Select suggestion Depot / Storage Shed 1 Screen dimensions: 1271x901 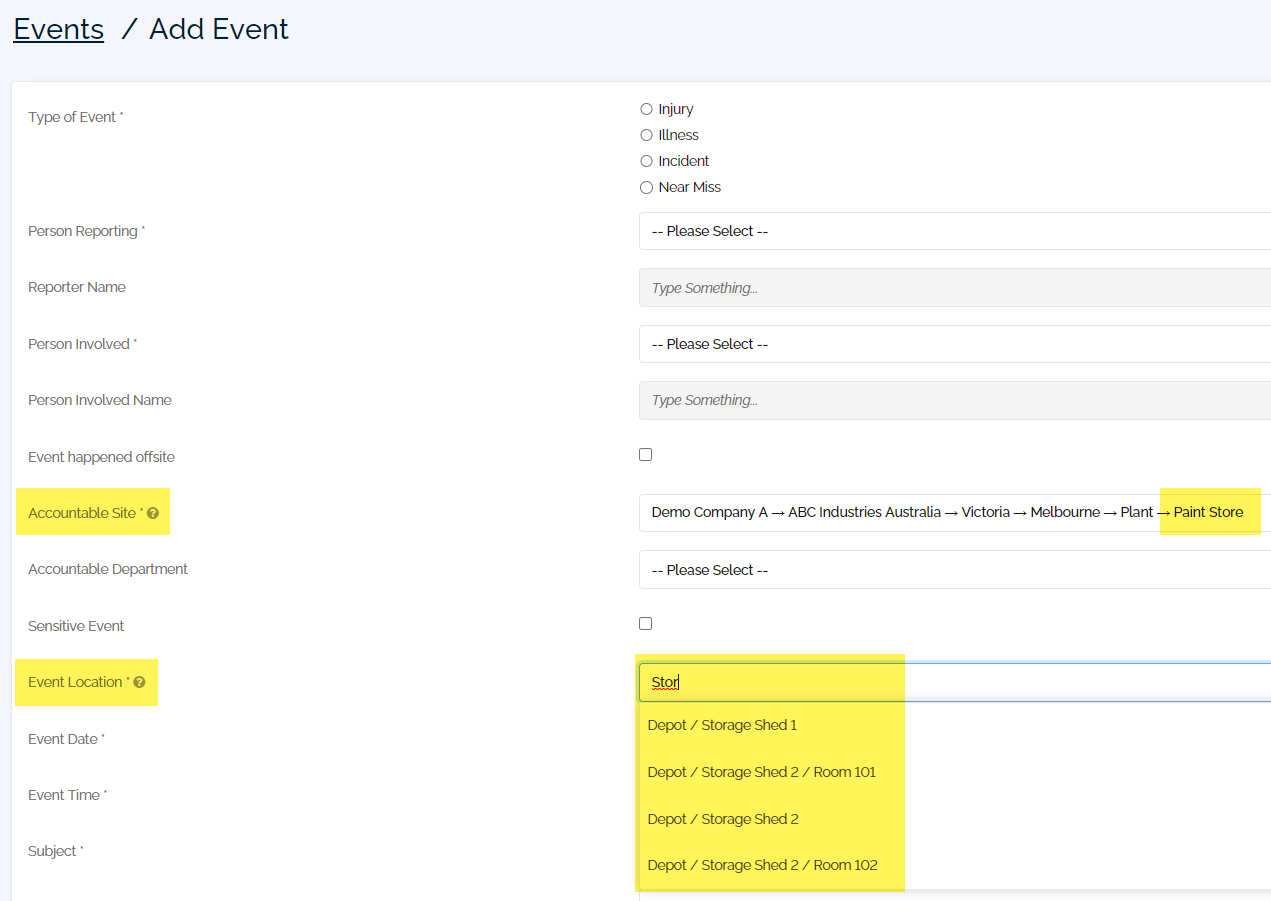pos(722,724)
